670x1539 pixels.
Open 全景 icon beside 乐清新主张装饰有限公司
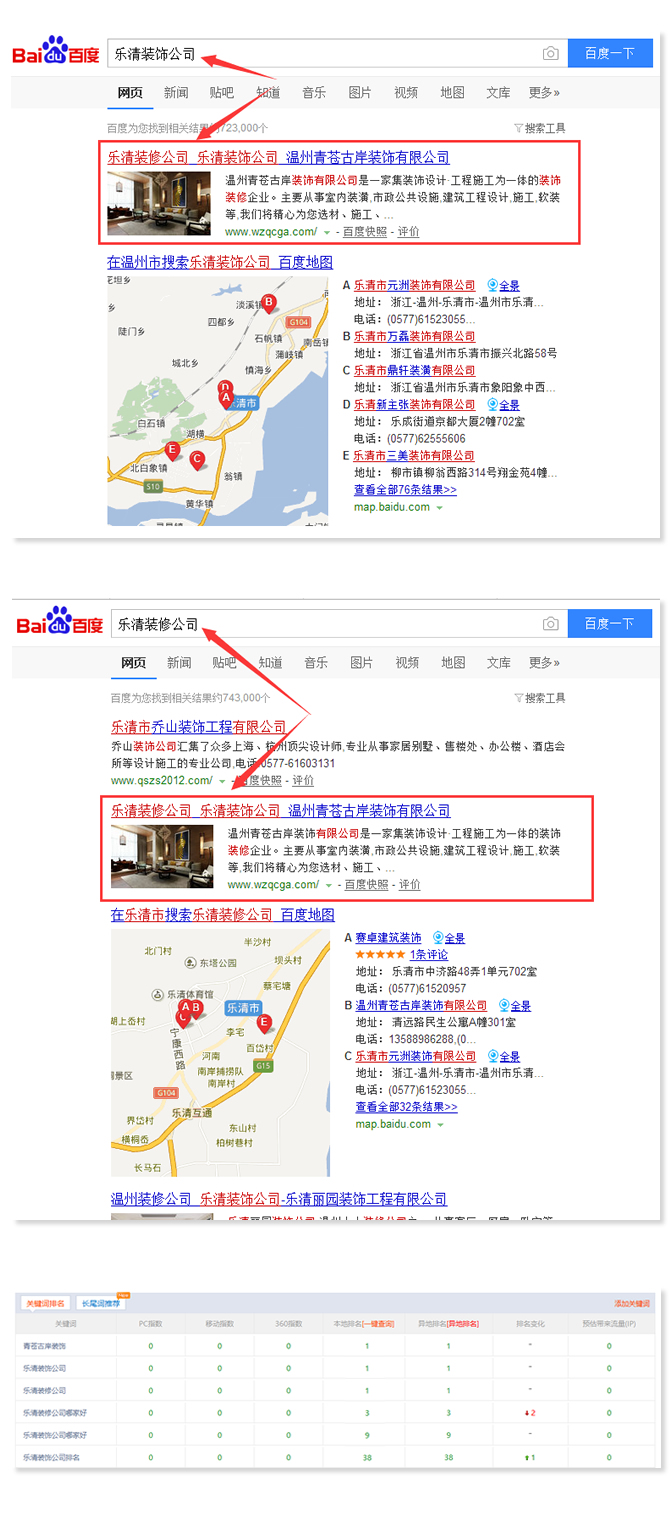click(x=504, y=405)
